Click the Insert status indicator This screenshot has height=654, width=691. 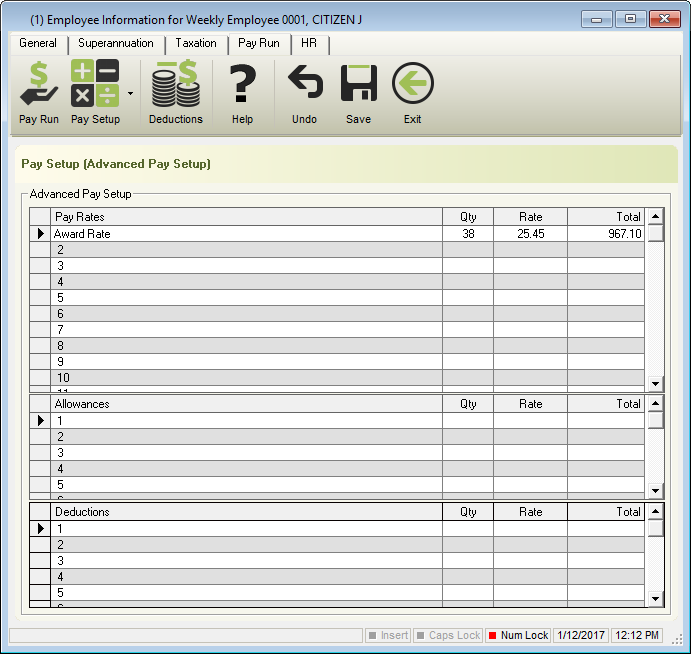click(388, 635)
